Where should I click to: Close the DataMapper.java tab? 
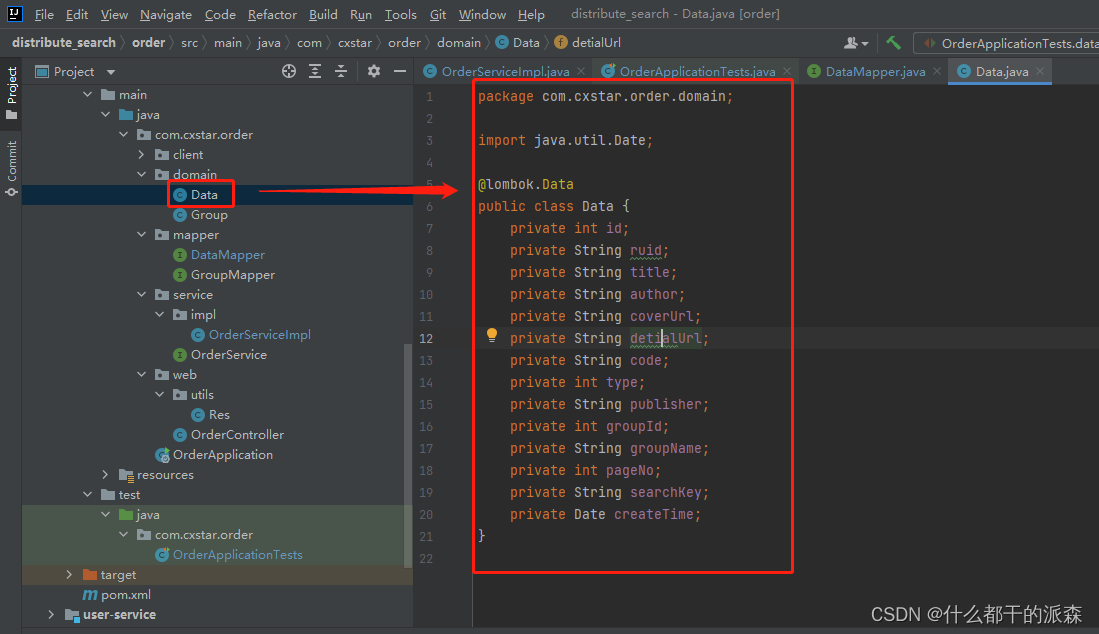tap(936, 71)
